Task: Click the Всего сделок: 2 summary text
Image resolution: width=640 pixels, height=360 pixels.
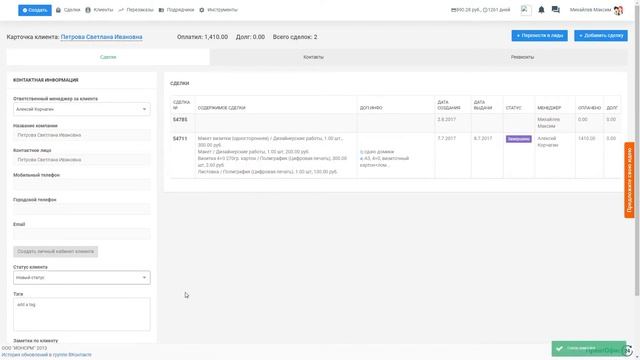Action: [x=295, y=37]
